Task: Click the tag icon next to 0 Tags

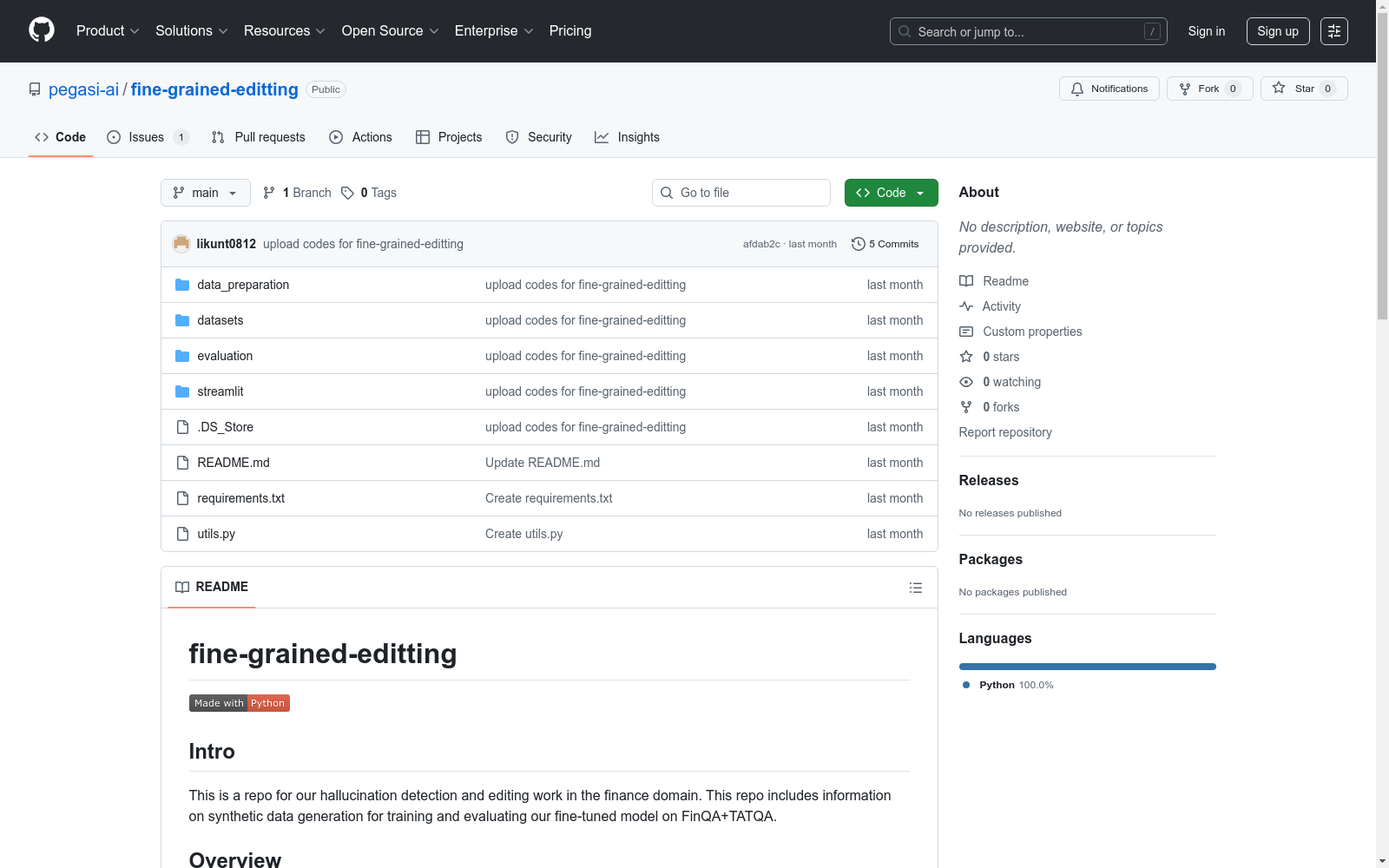Action: tap(347, 193)
